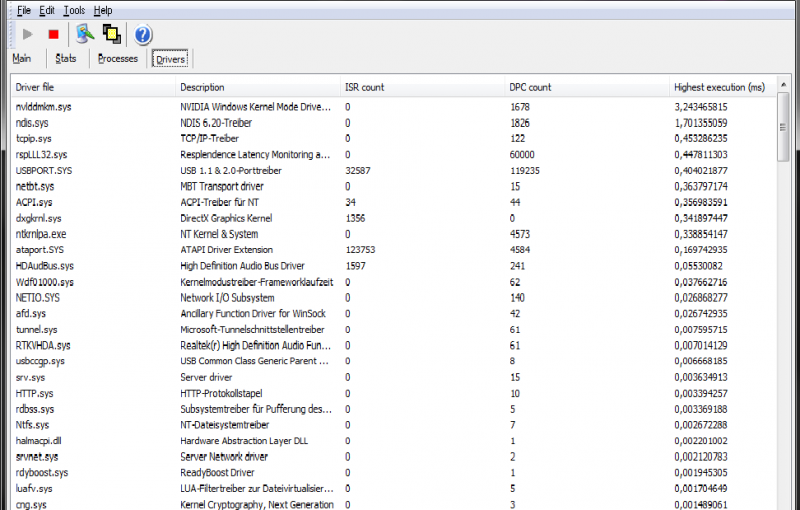Click the ATAPI Driver Extension description
Image resolution: width=800 pixels, height=510 pixels.
227,250
